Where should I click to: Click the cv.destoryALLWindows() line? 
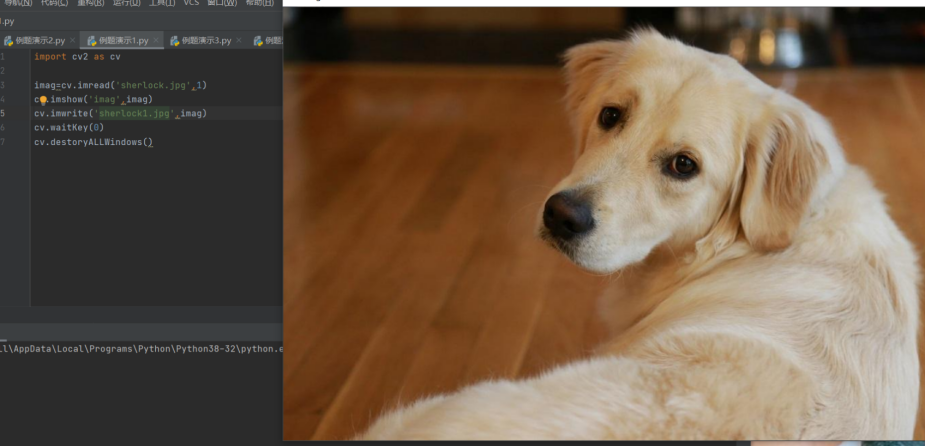click(93, 142)
